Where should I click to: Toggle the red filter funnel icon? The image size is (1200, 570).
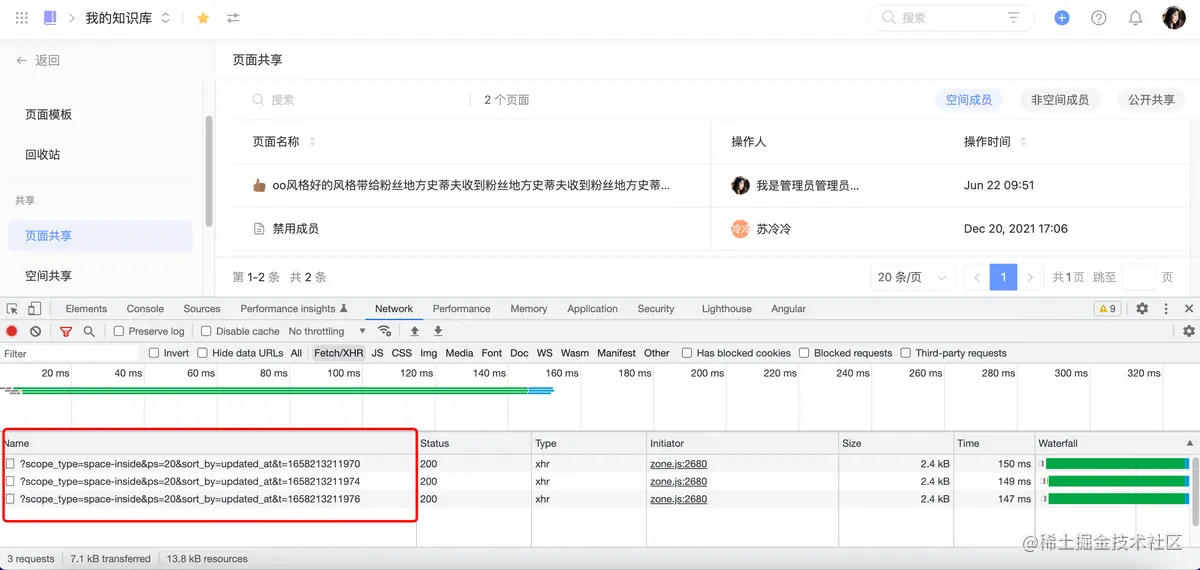(x=66, y=331)
